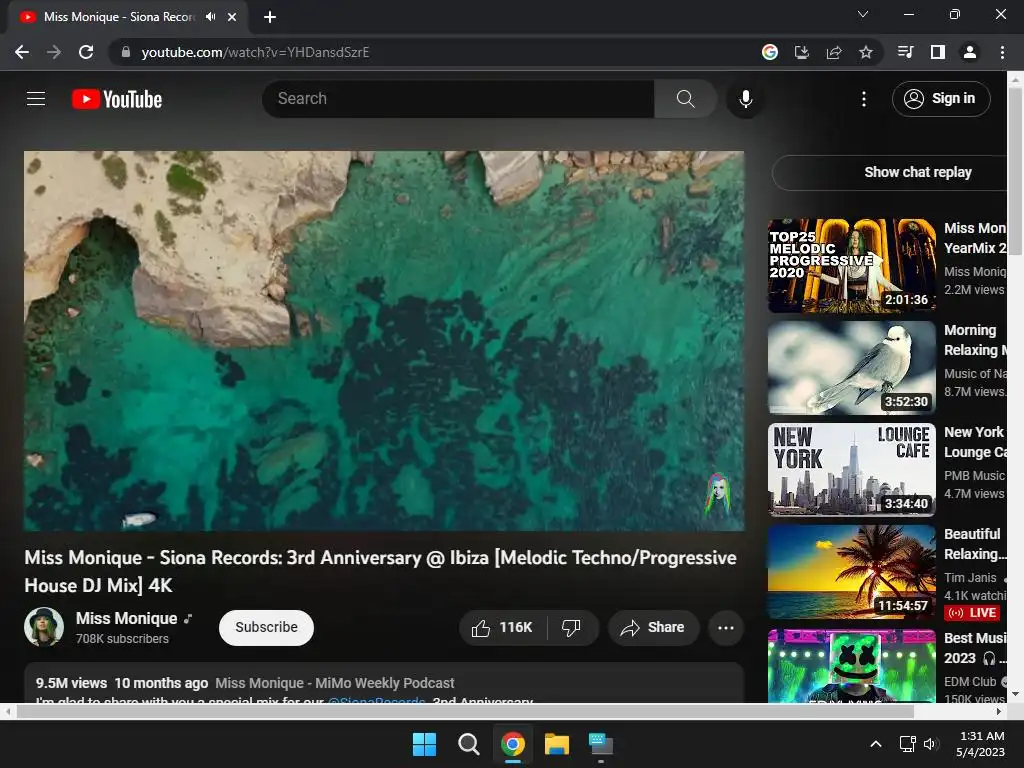
Task: Open a new browser tab
Action: tap(270, 17)
